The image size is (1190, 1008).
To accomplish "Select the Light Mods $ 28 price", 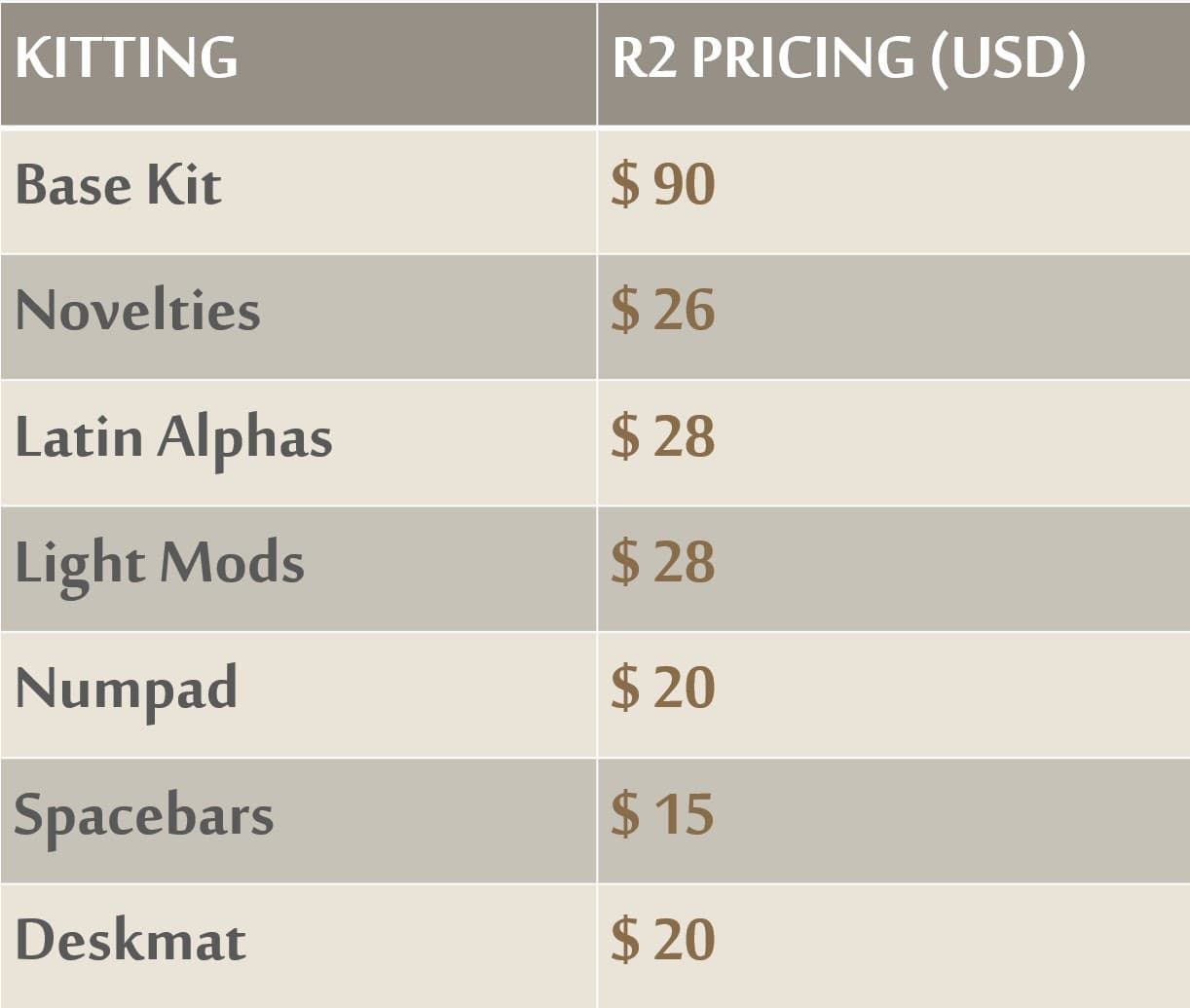I will [663, 563].
